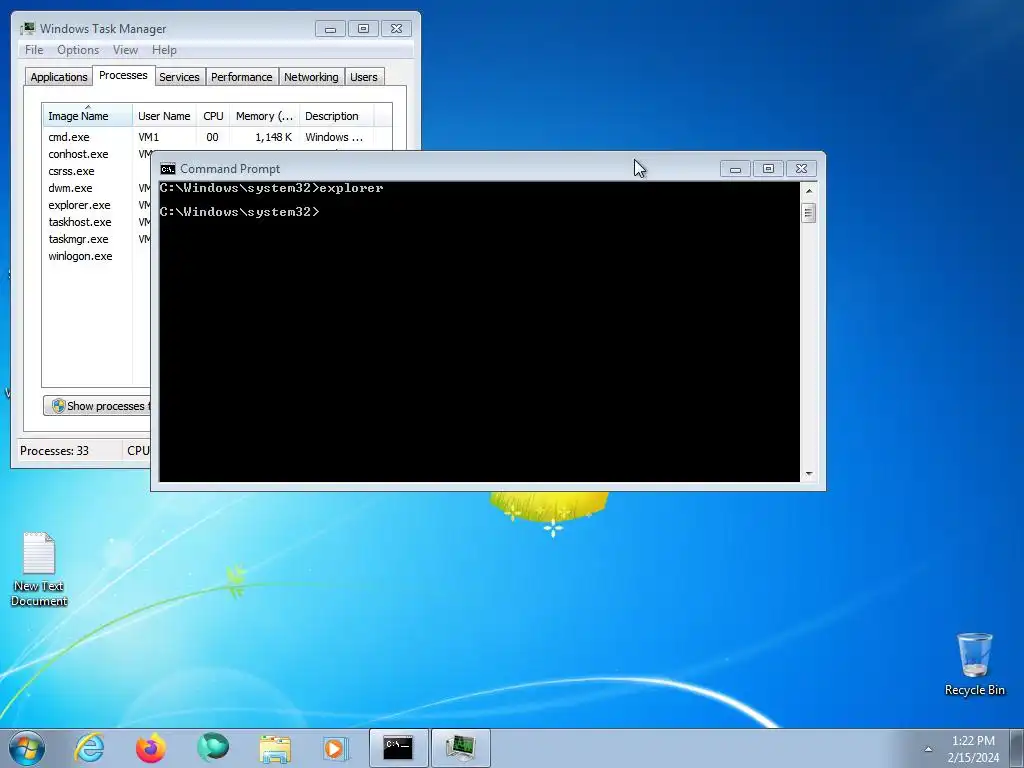Select the dwm.exe process row
Screen dimensions: 1024x768
(x=97, y=188)
